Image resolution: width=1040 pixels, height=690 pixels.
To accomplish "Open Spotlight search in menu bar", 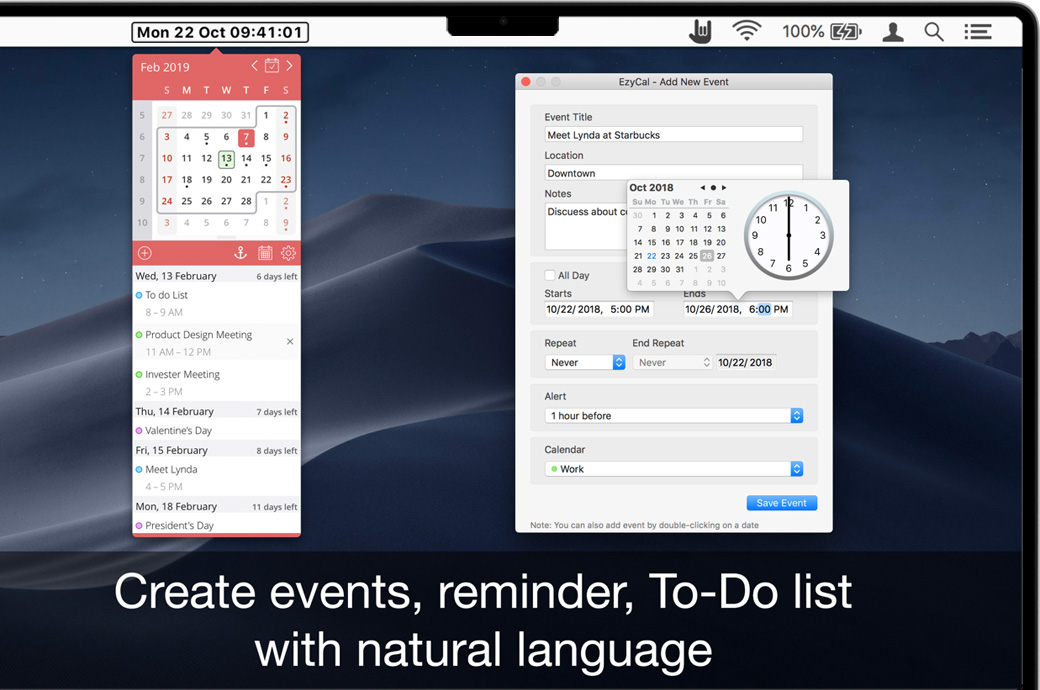I will pyautogui.click(x=934, y=32).
